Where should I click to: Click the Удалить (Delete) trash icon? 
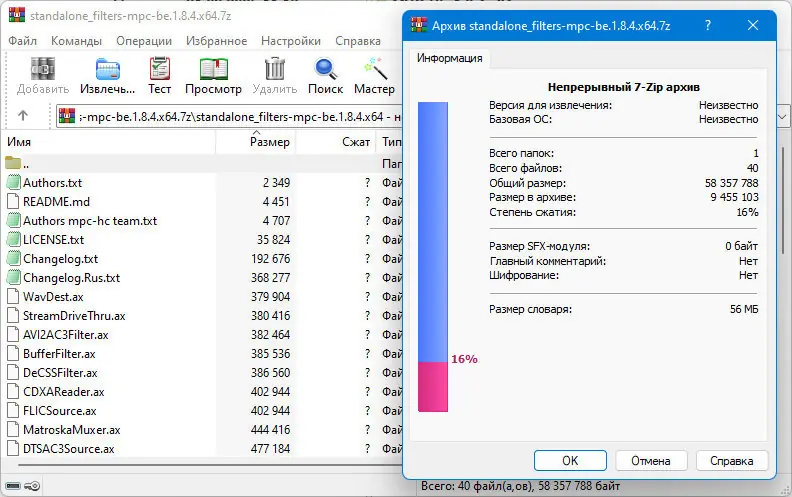275,69
